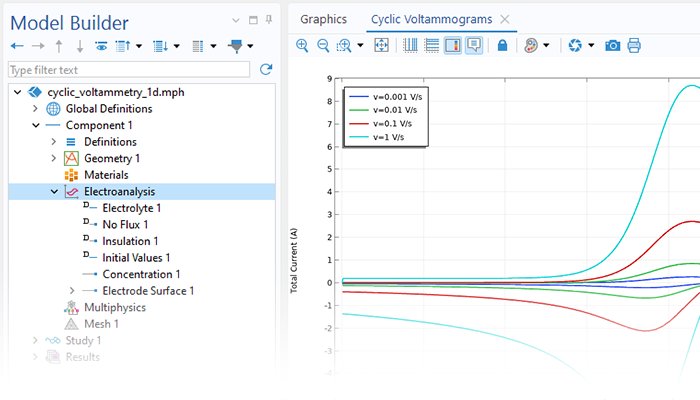
Task: Select the Global Definitions globe icon
Action: click(x=53, y=108)
